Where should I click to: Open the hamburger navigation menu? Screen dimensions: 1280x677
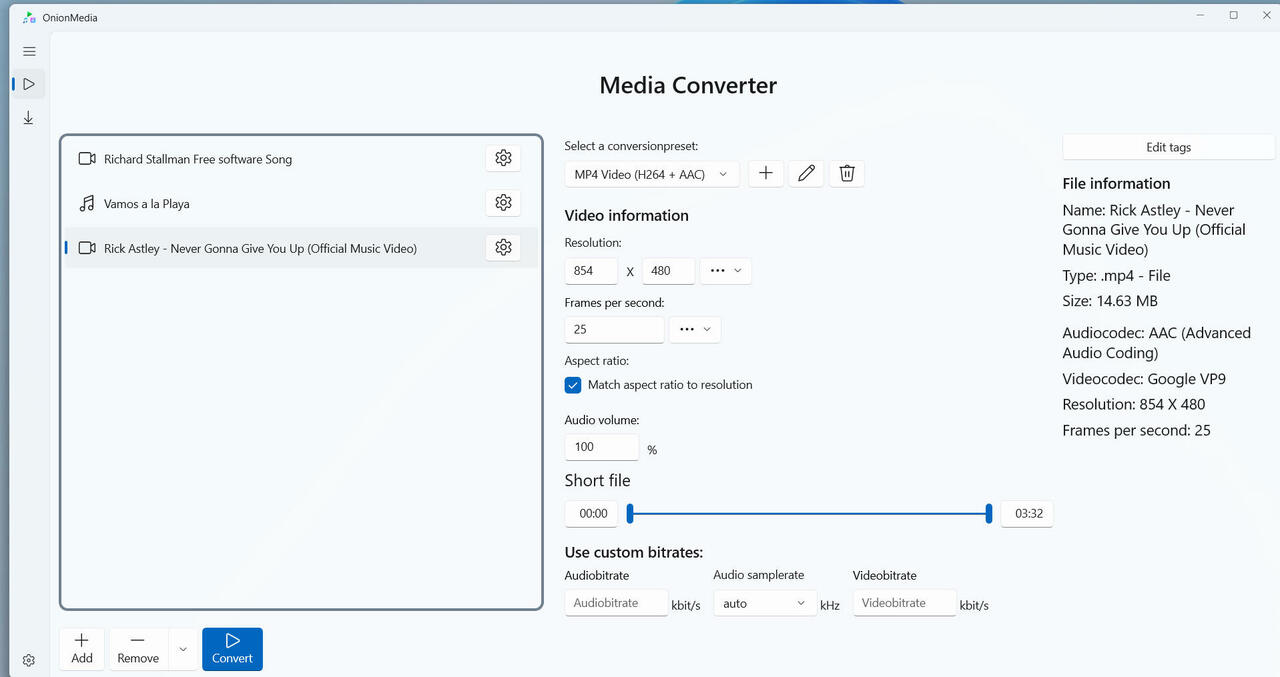(x=29, y=51)
